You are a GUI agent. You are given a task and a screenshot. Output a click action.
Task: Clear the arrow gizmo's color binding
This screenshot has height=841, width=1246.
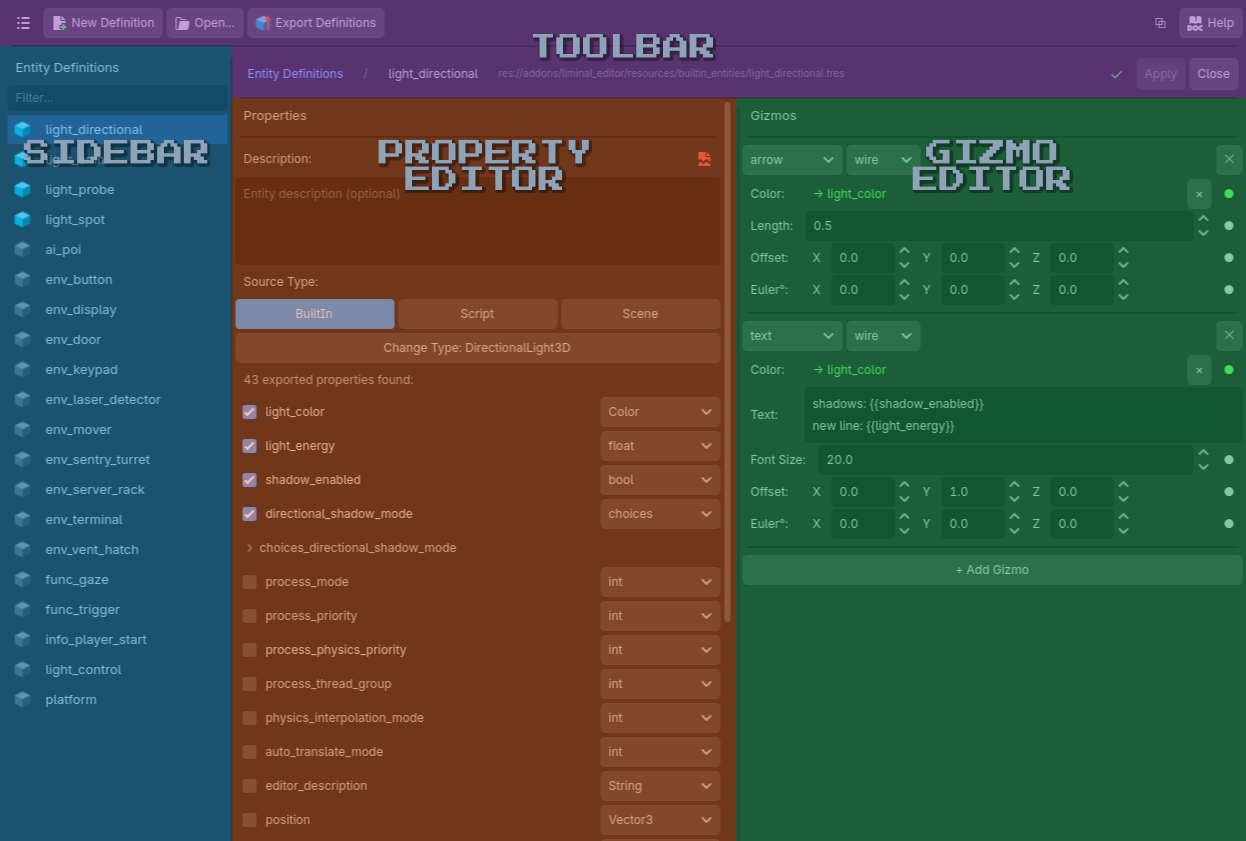[x=1199, y=194]
